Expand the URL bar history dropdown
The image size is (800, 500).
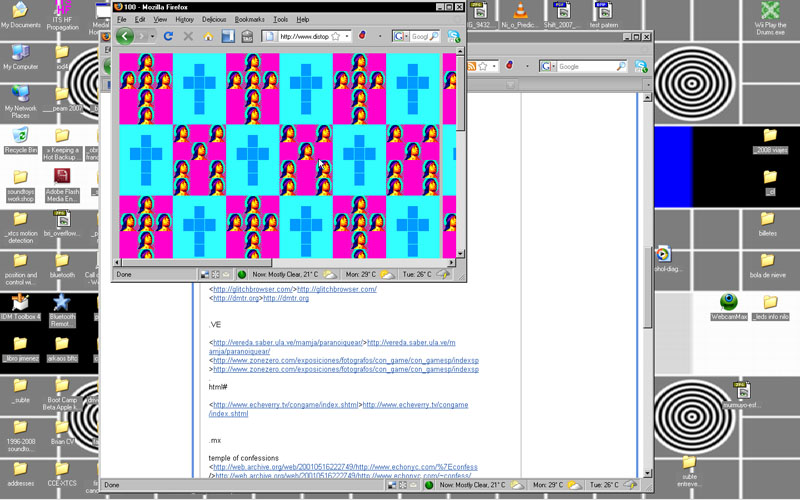(347, 37)
